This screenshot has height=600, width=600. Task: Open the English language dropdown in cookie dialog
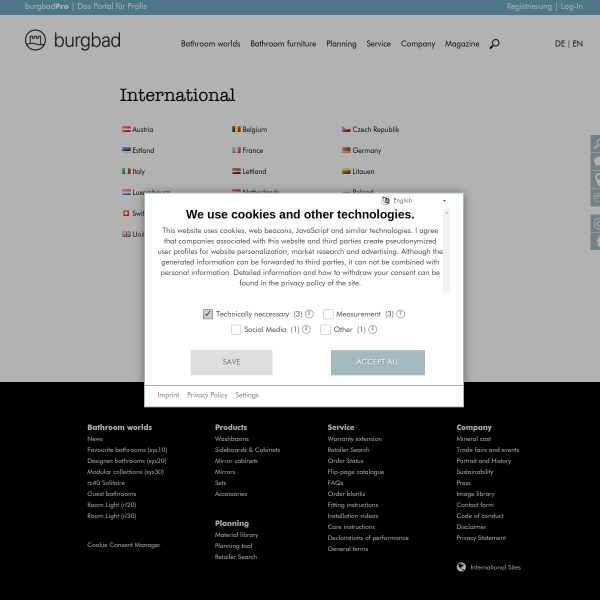414,201
